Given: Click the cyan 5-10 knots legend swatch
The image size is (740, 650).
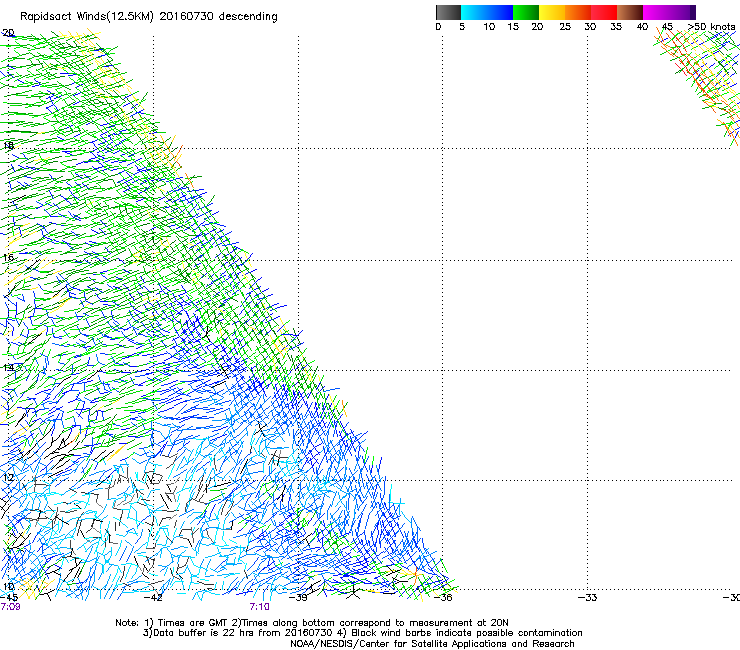Looking at the screenshot, I should pos(474,12).
